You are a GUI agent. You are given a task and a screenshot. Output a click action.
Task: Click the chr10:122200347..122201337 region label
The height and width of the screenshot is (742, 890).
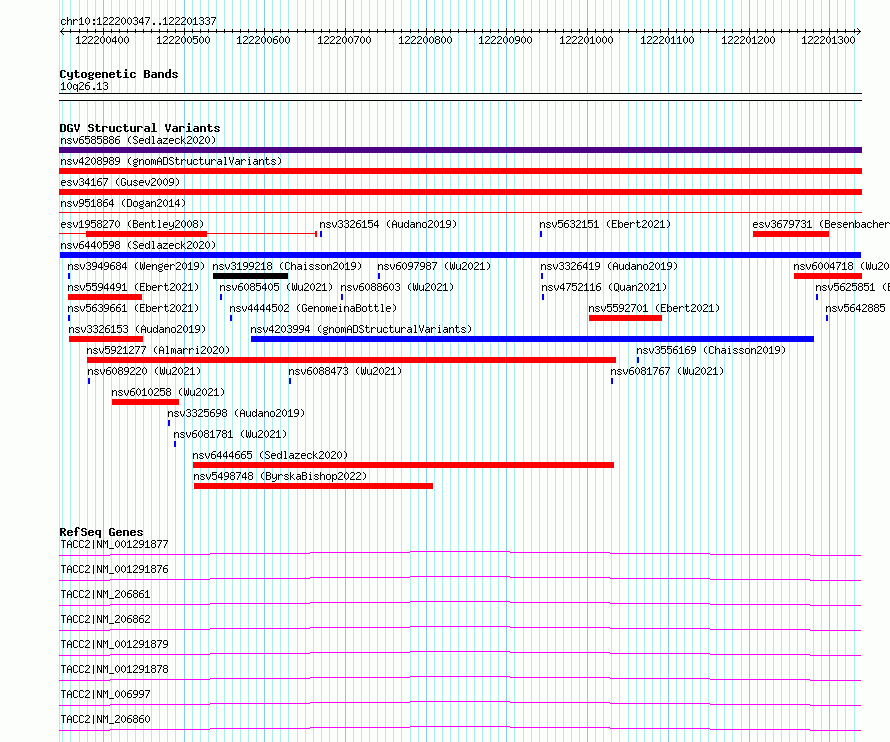pos(138,22)
